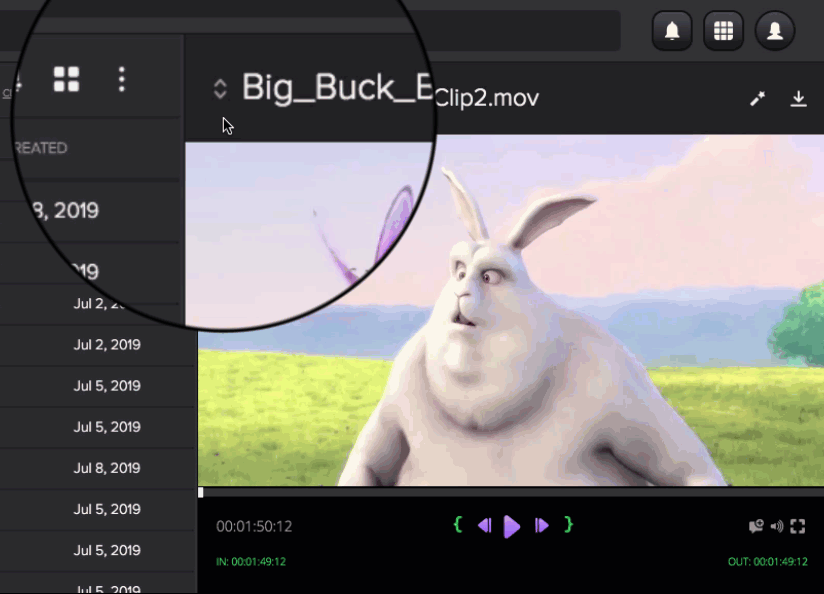Image resolution: width=824 pixels, height=594 pixels.
Task: Click the IN timecode 00:01:49:12
Action: tap(251, 562)
